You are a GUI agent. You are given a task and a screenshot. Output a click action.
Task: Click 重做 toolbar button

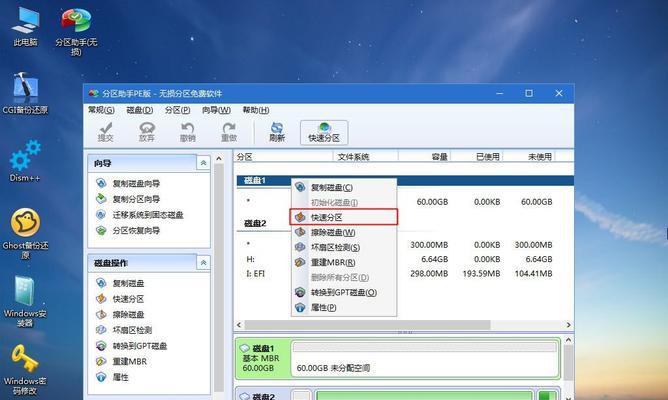[x=229, y=132]
